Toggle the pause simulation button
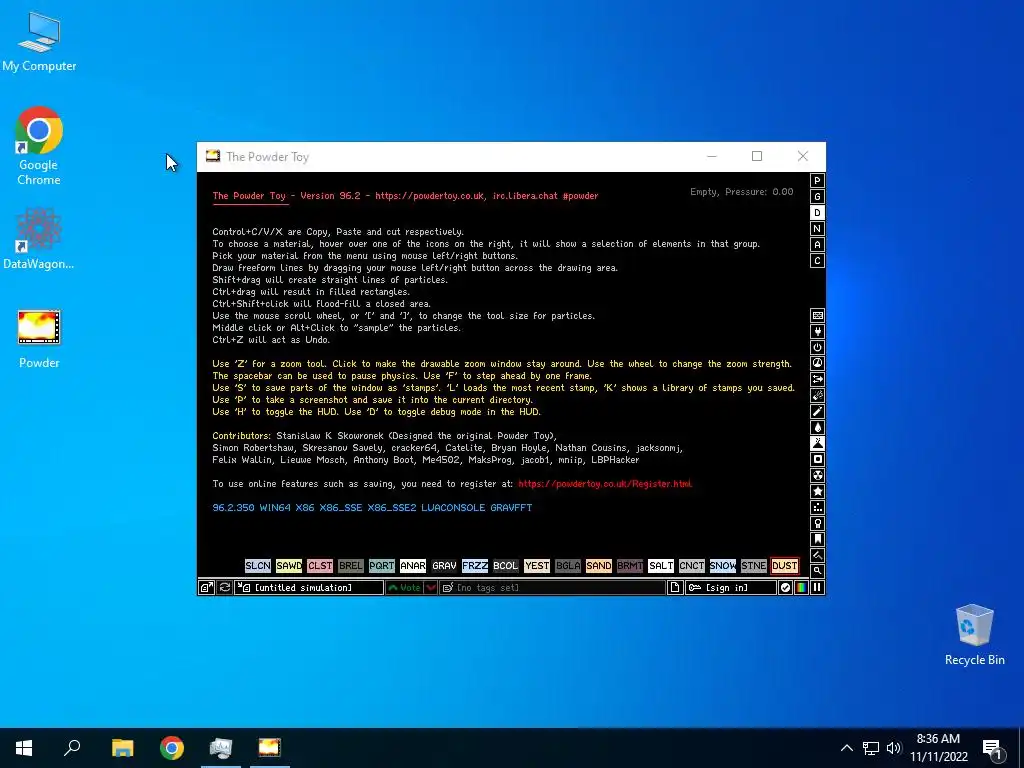 pyautogui.click(x=817, y=588)
